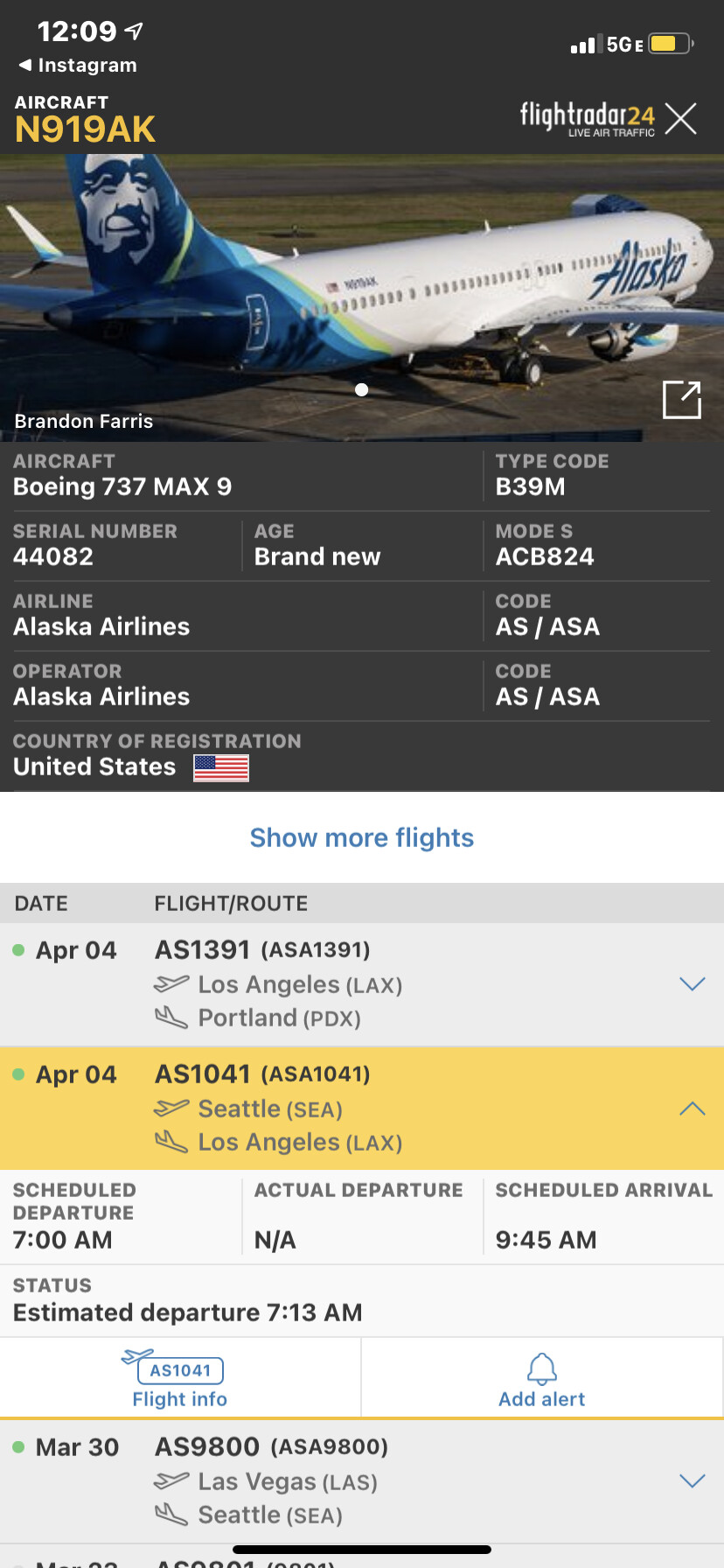Select the N919AK registration title
Viewport: 724px width, 1568px height.
pos(85,129)
